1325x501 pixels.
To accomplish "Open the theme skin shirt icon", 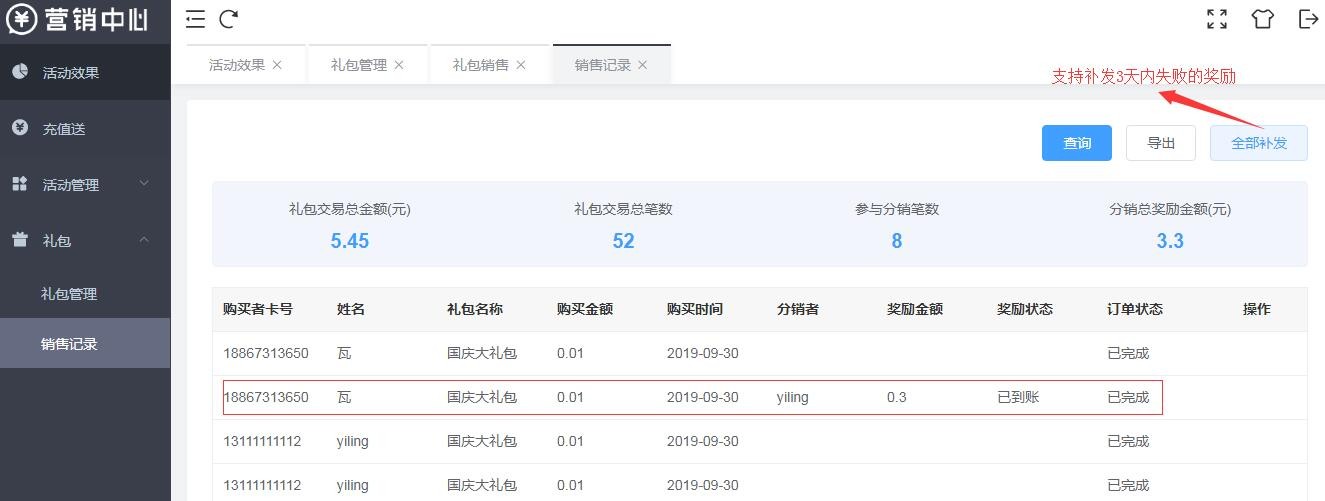I will pyautogui.click(x=1262, y=19).
